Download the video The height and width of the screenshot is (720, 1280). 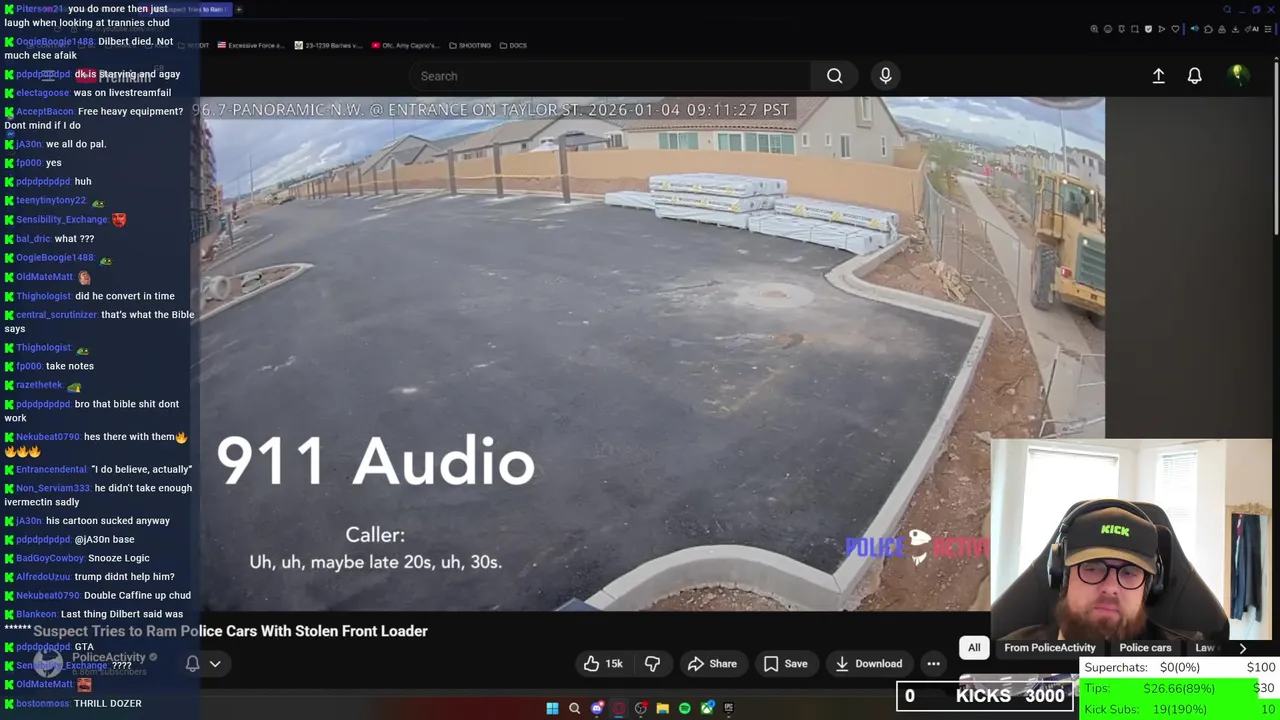[x=868, y=664]
